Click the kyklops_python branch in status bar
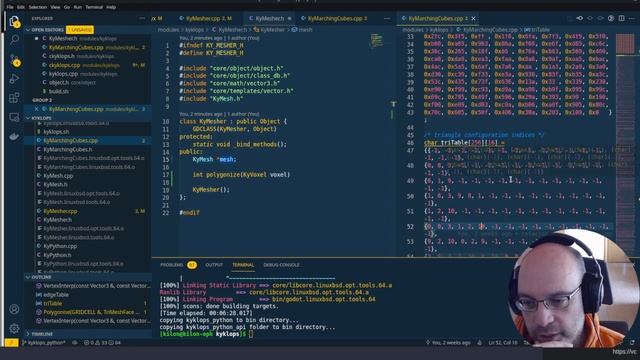Image resolution: width=640 pixels, height=360 pixels. coord(44,342)
